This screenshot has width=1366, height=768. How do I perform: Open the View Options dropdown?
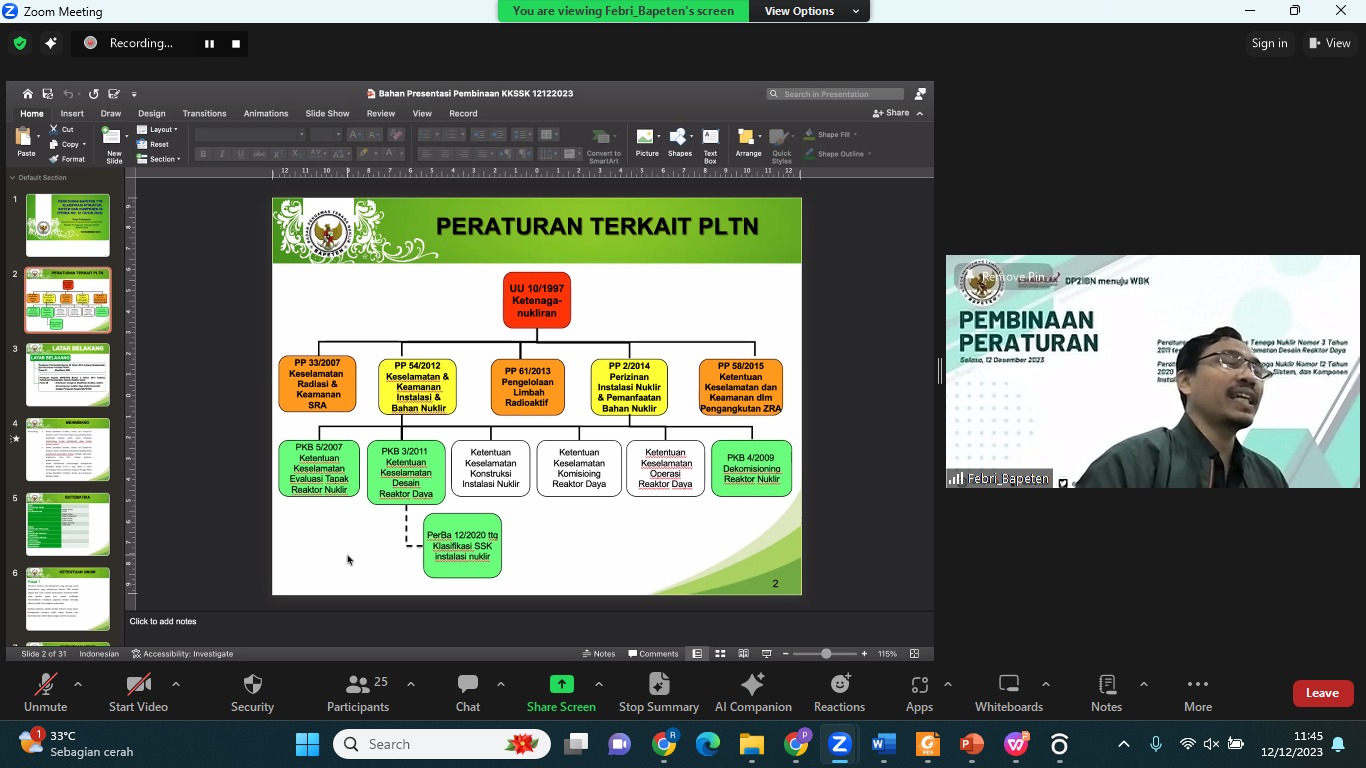tap(809, 11)
